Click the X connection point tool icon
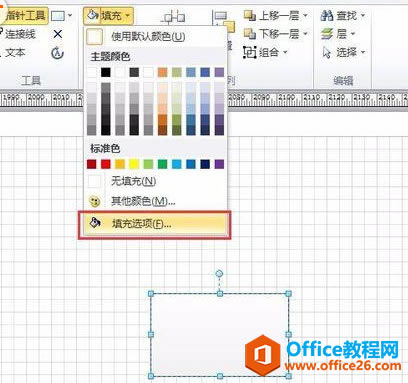408x383 pixels. click(58, 34)
